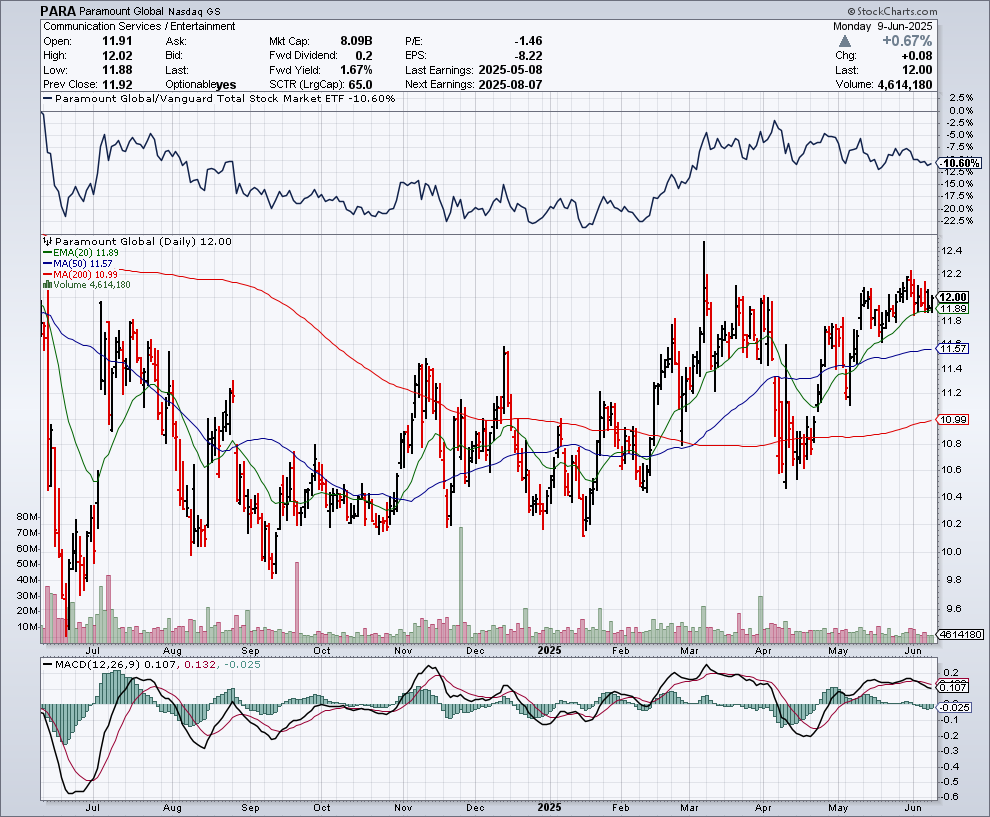
Task: Select the header Last price 12.00
Action: click(x=917, y=70)
